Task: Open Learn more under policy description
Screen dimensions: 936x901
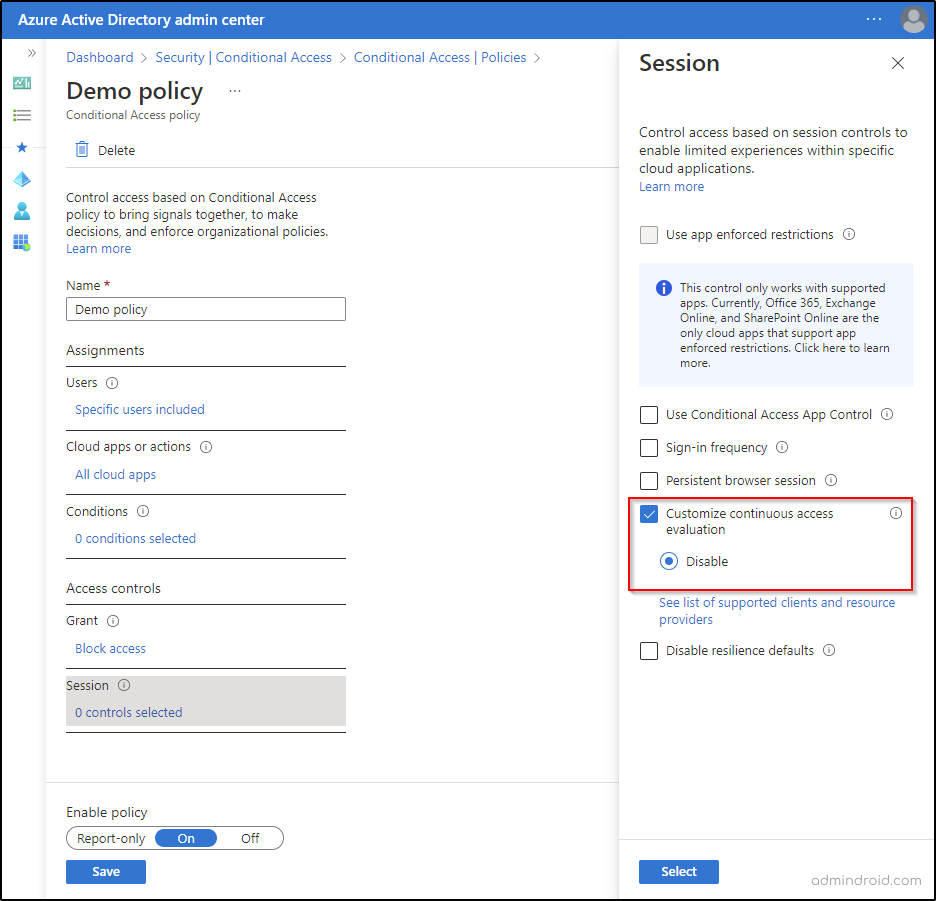Action: (x=98, y=248)
